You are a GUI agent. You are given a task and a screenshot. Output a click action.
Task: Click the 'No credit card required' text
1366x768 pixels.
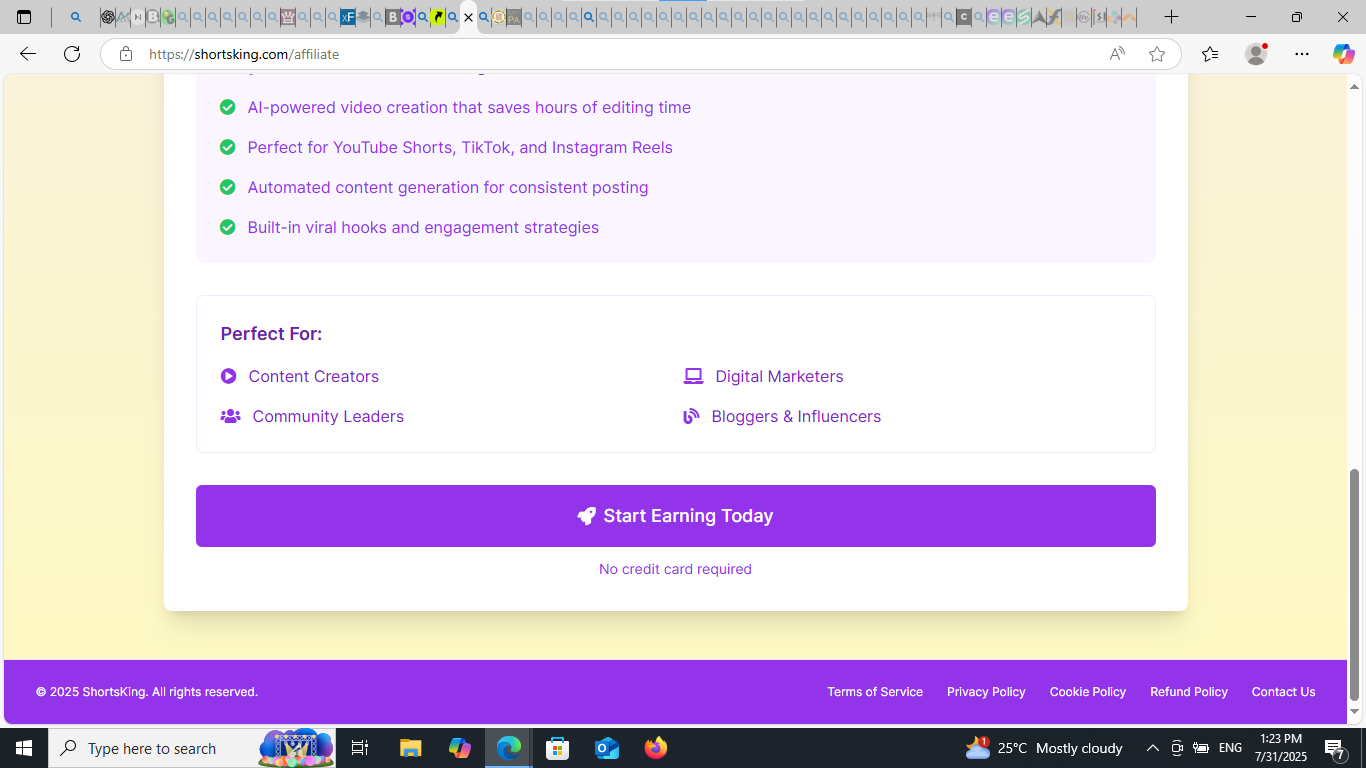coord(675,569)
